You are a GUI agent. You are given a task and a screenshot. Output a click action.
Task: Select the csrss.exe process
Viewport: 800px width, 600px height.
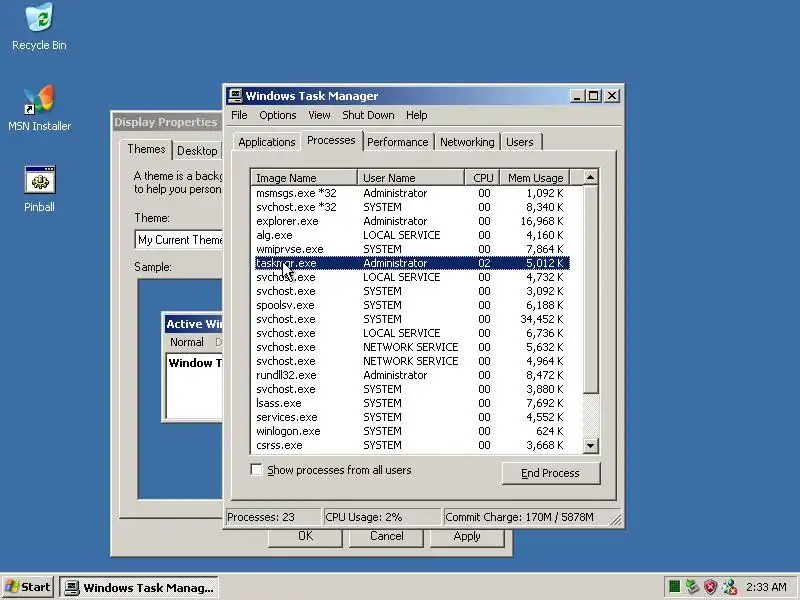coord(412,445)
